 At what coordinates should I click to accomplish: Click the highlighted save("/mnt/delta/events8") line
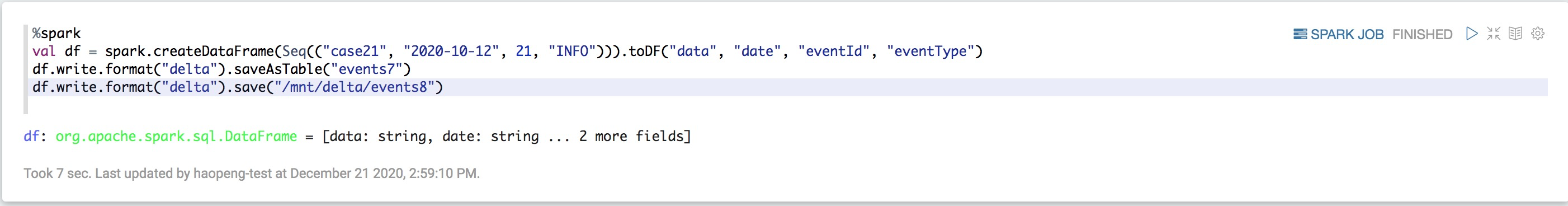click(x=785, y=87)
